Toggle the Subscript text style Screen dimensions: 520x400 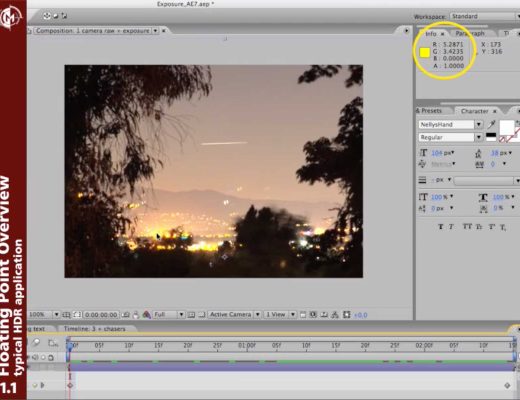503,227
